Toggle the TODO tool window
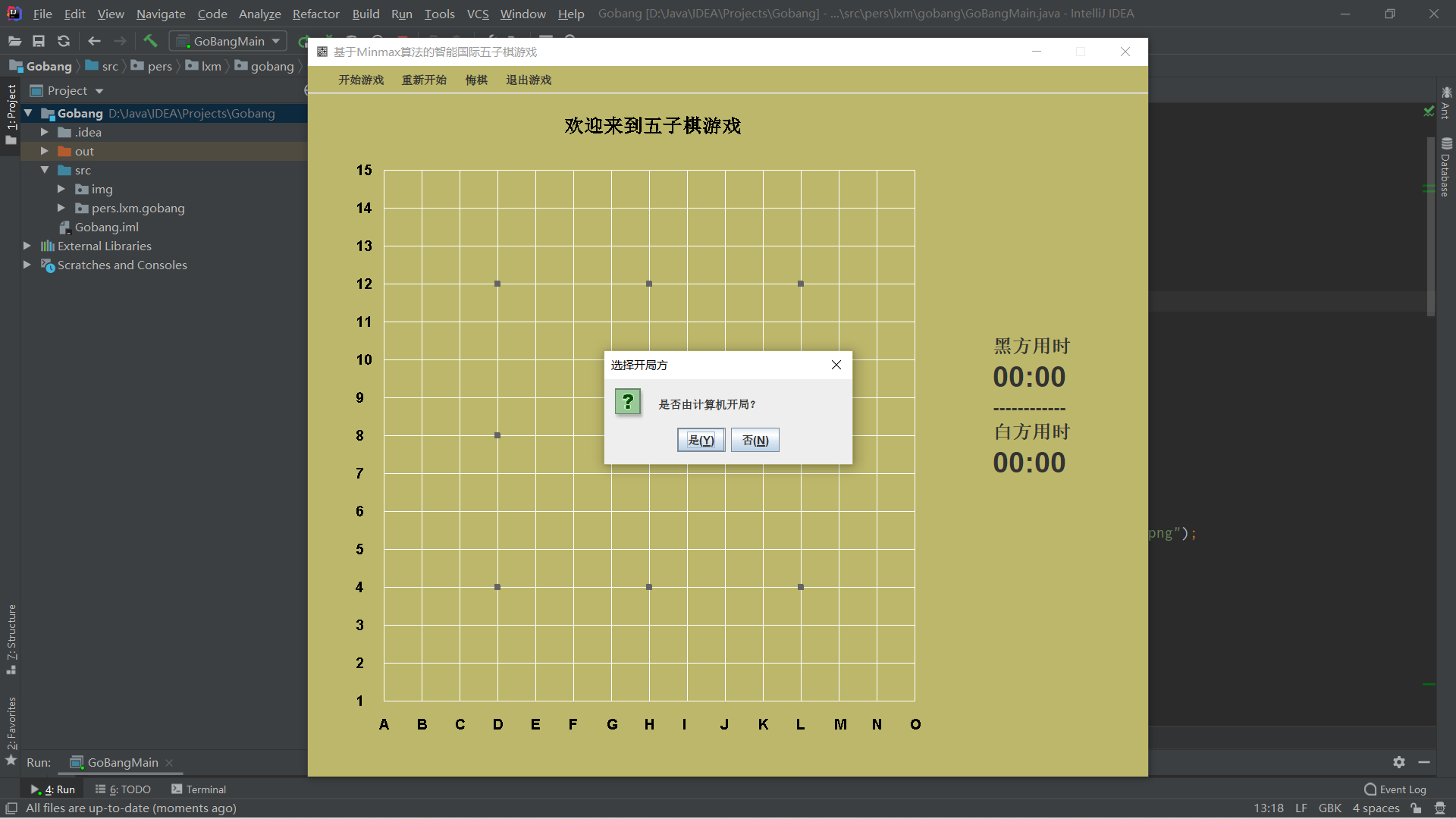This screenshot has width=1456, height=819. (124, 789)
